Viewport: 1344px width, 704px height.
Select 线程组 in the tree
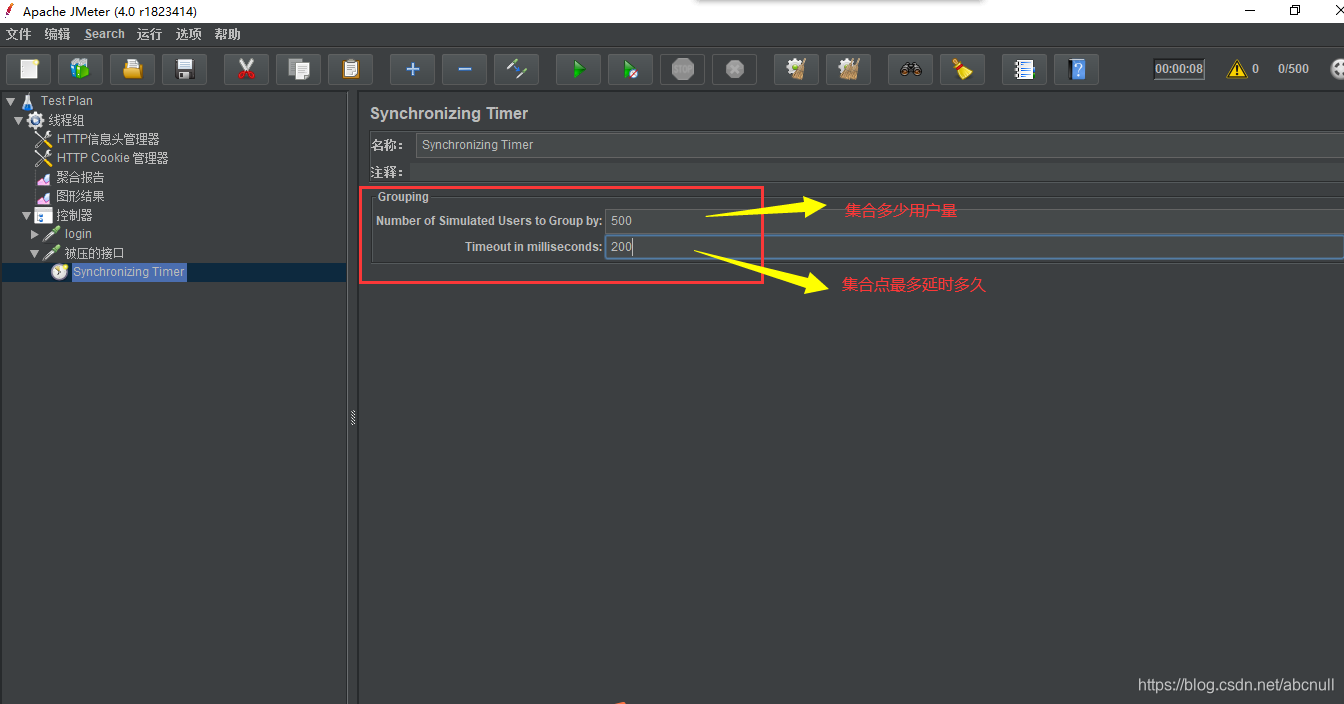coord(66,120)
